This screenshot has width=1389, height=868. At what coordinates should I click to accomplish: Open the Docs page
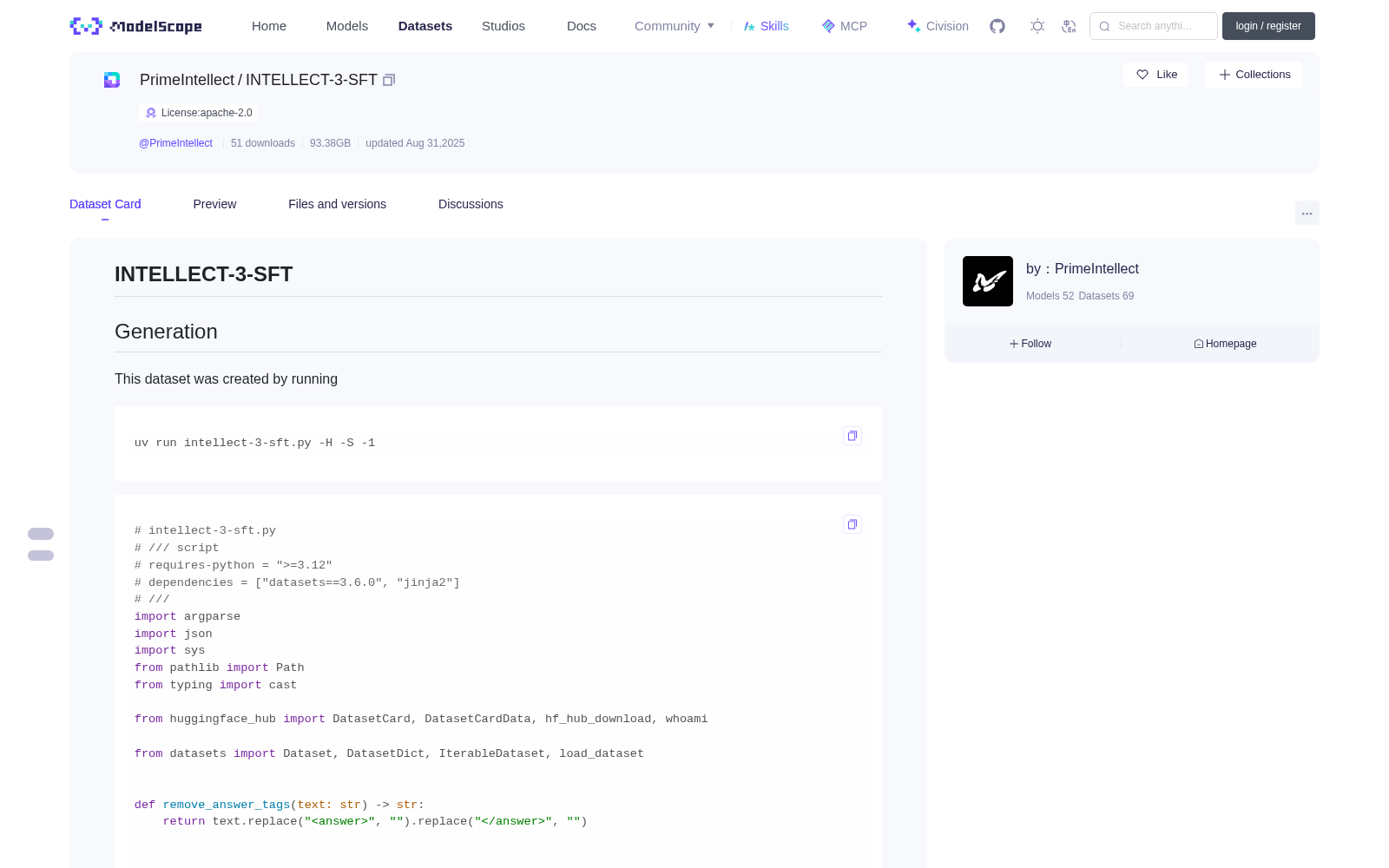[582, 26]
